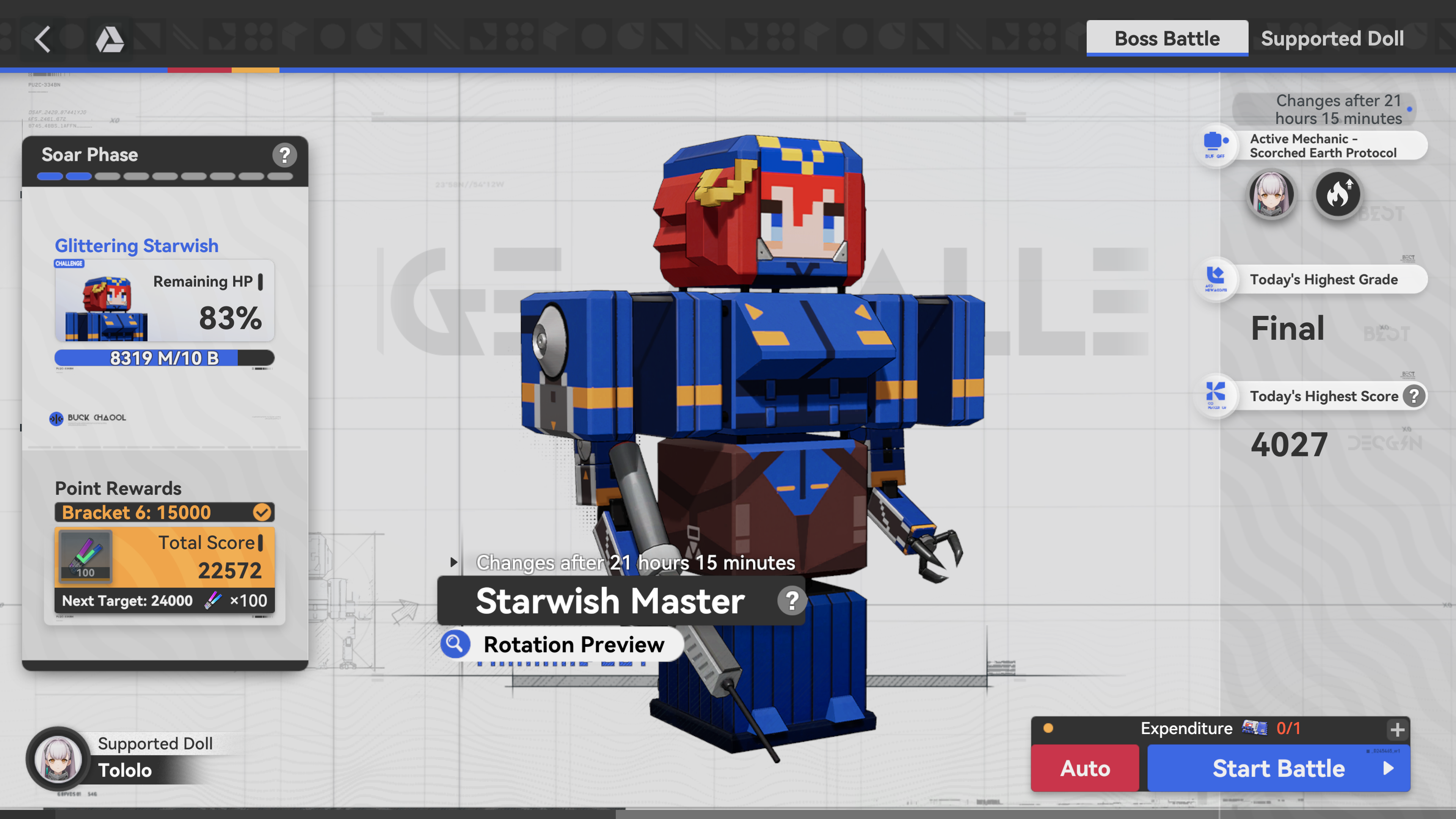Click the boss HP progress bar
The height and width of the screenshot is (819, 1456).
[164, 358]
